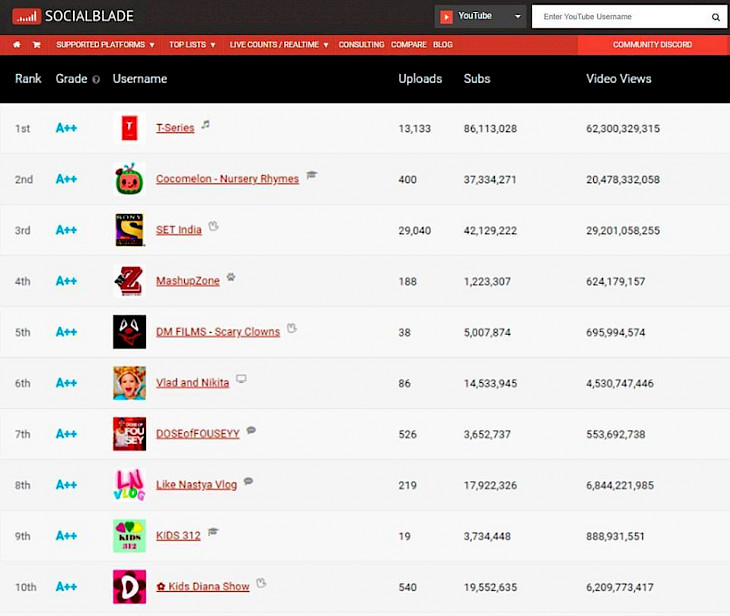Expand the Top Lists menu

tap(192, 45)
